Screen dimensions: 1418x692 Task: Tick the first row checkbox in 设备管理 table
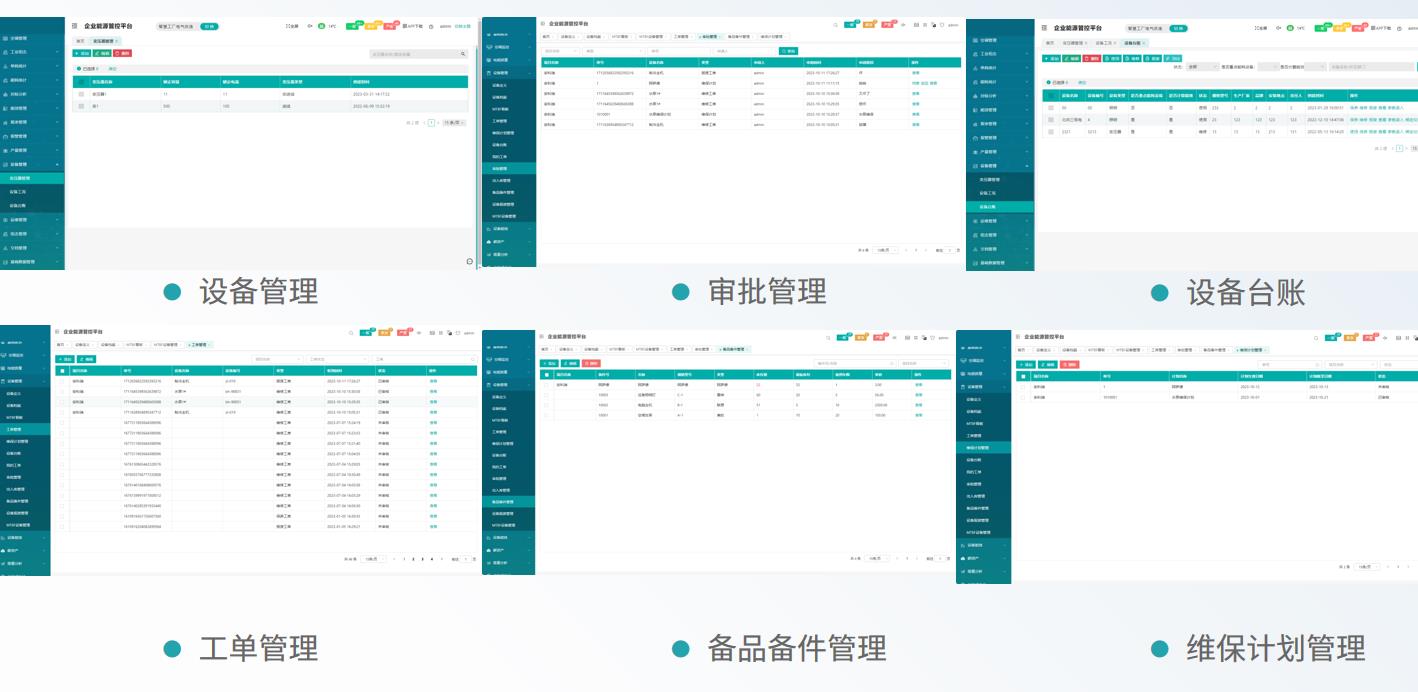[81, 93]
